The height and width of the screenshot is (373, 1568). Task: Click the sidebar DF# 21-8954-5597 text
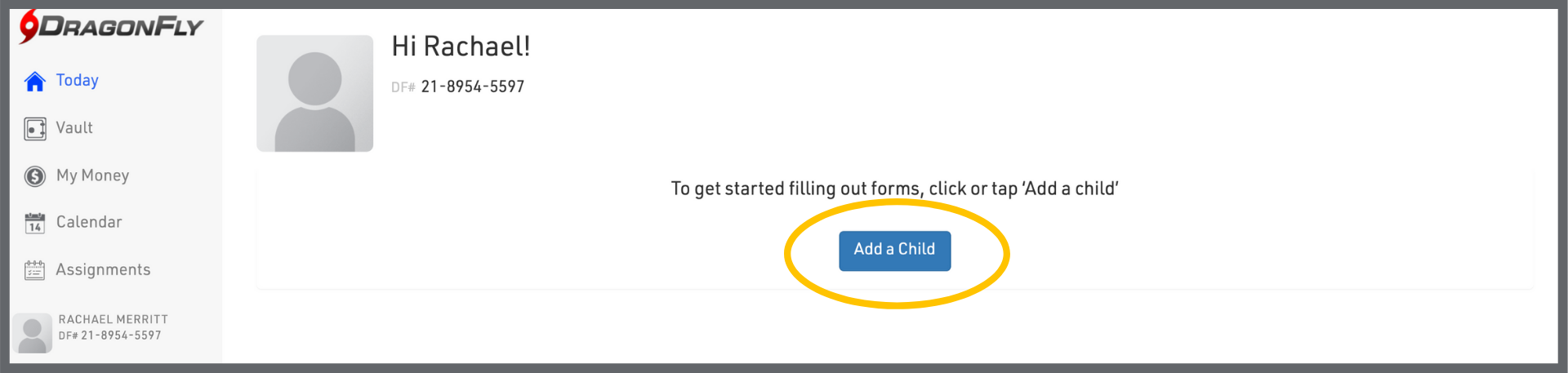pyautogui.click(x=110, y=335)
